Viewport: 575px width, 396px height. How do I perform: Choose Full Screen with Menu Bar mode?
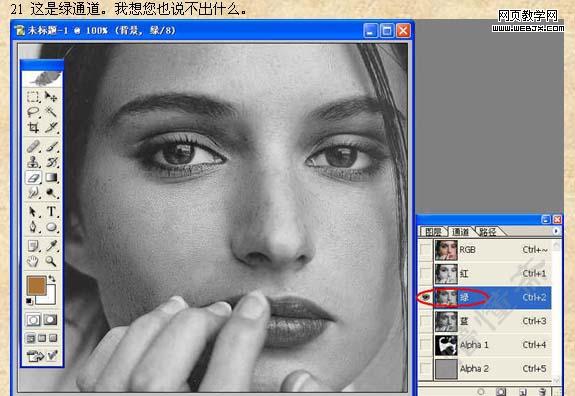coord(42,338)
